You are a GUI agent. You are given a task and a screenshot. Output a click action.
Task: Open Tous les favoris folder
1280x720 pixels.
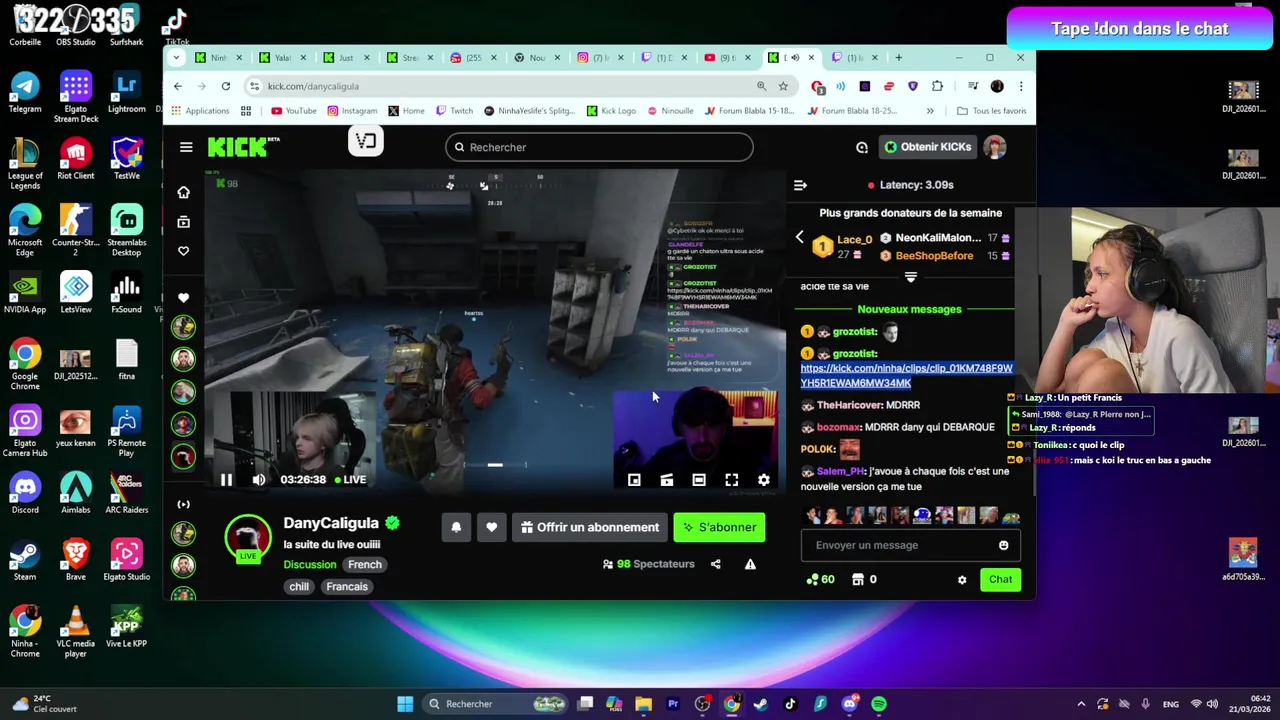tap(991, 111)
